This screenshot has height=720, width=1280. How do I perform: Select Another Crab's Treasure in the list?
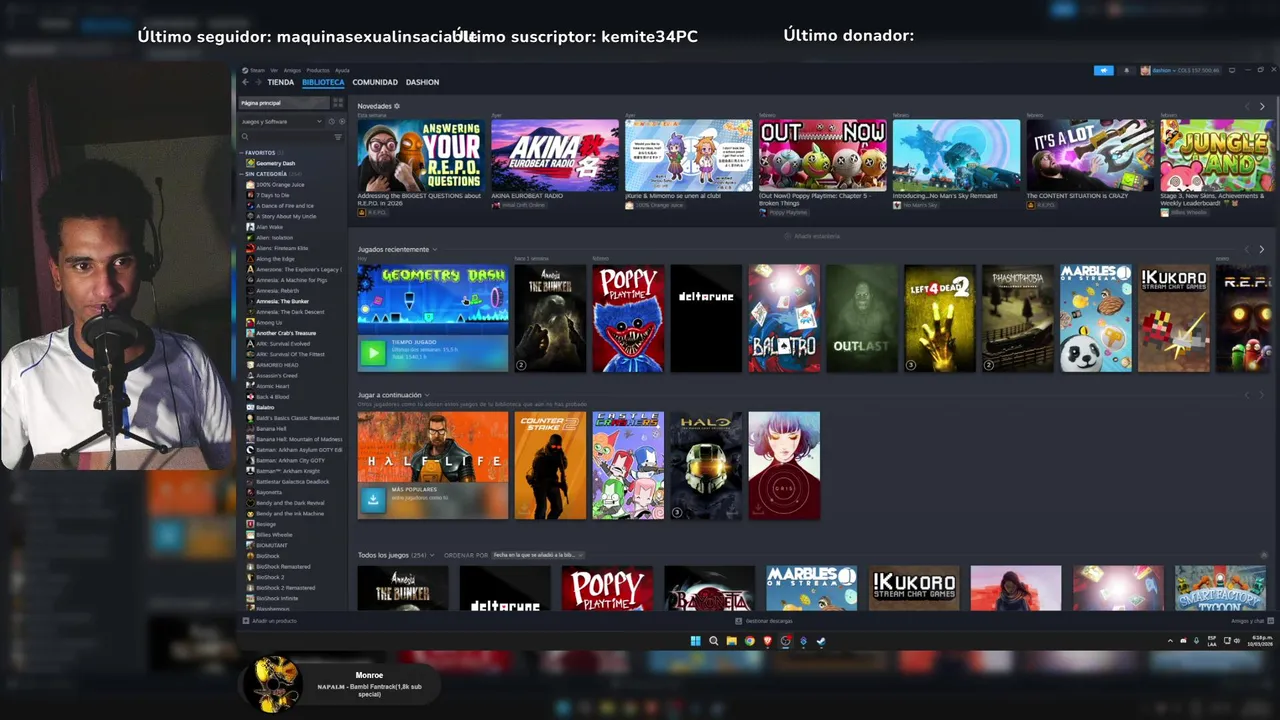(285, 333)
